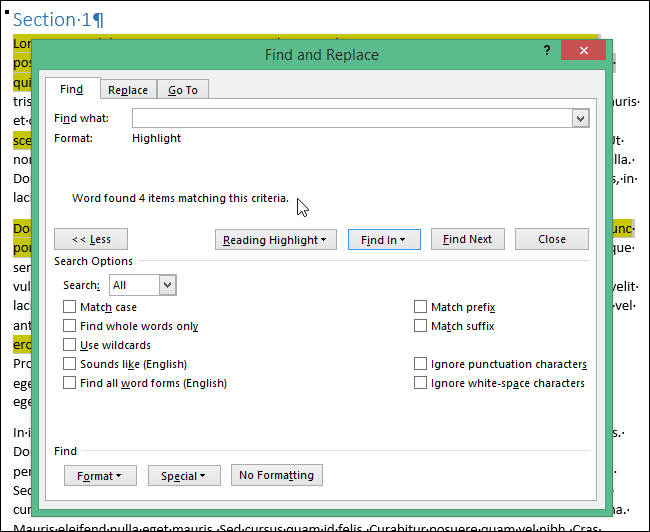The image size is (650, 532).
Task: Check Find all word forms (English)
Action: (70, 383)
